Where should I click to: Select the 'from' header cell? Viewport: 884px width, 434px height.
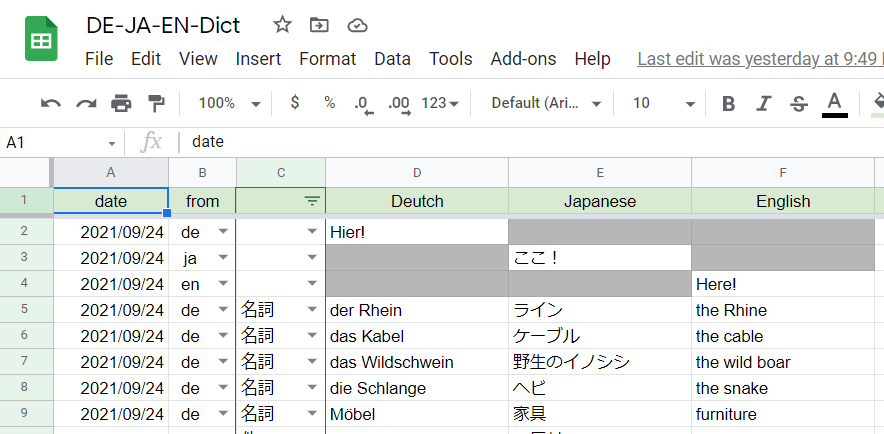pyautogui.click(x=202, y=201)
